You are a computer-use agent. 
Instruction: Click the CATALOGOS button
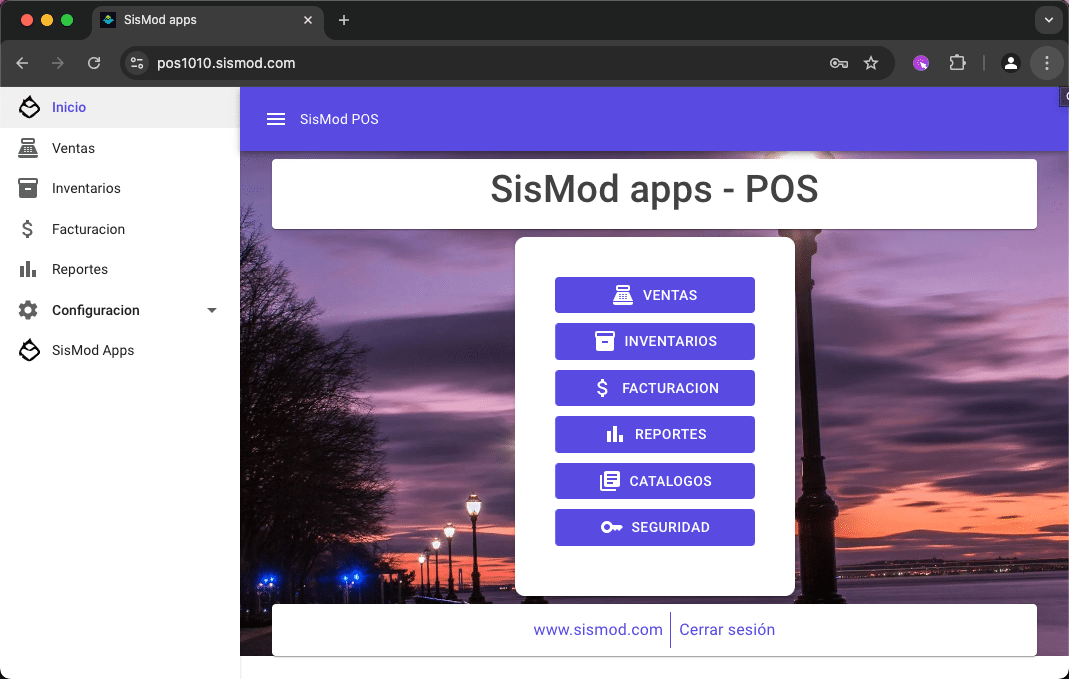click(x=654, y=481)
